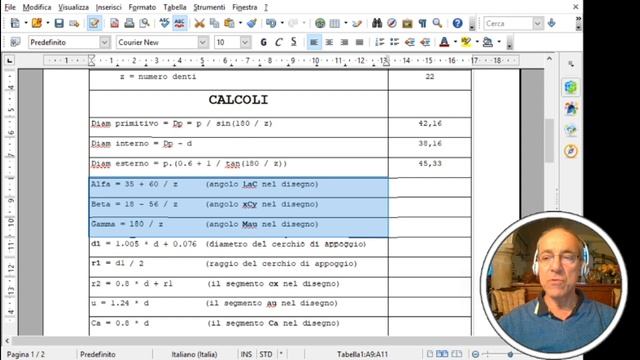Open the Formato menu
Image resolution: width=640 pixels, height=360 pixels.
142,7
